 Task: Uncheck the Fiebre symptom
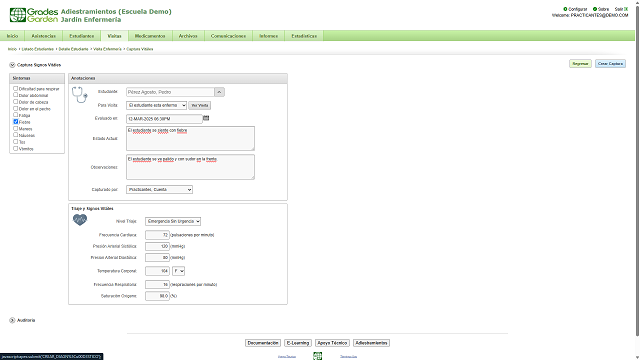16,122
